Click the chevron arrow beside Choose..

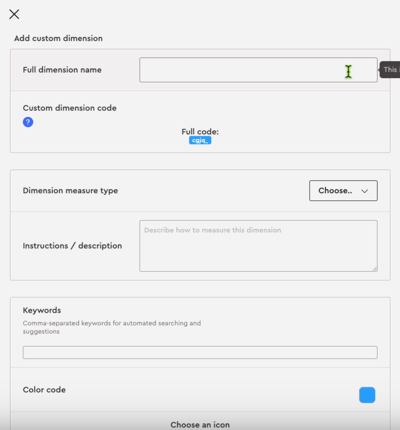pos(364,191)
